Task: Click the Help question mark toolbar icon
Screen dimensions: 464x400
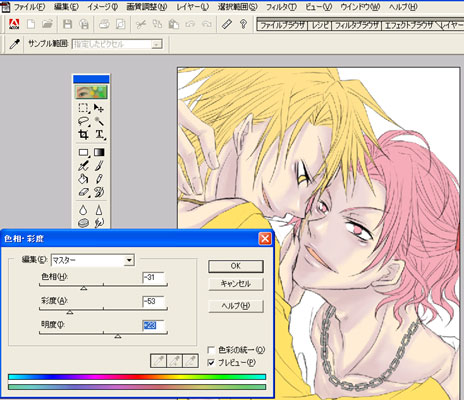Action: pyautogui.click(x=243, y=24)
